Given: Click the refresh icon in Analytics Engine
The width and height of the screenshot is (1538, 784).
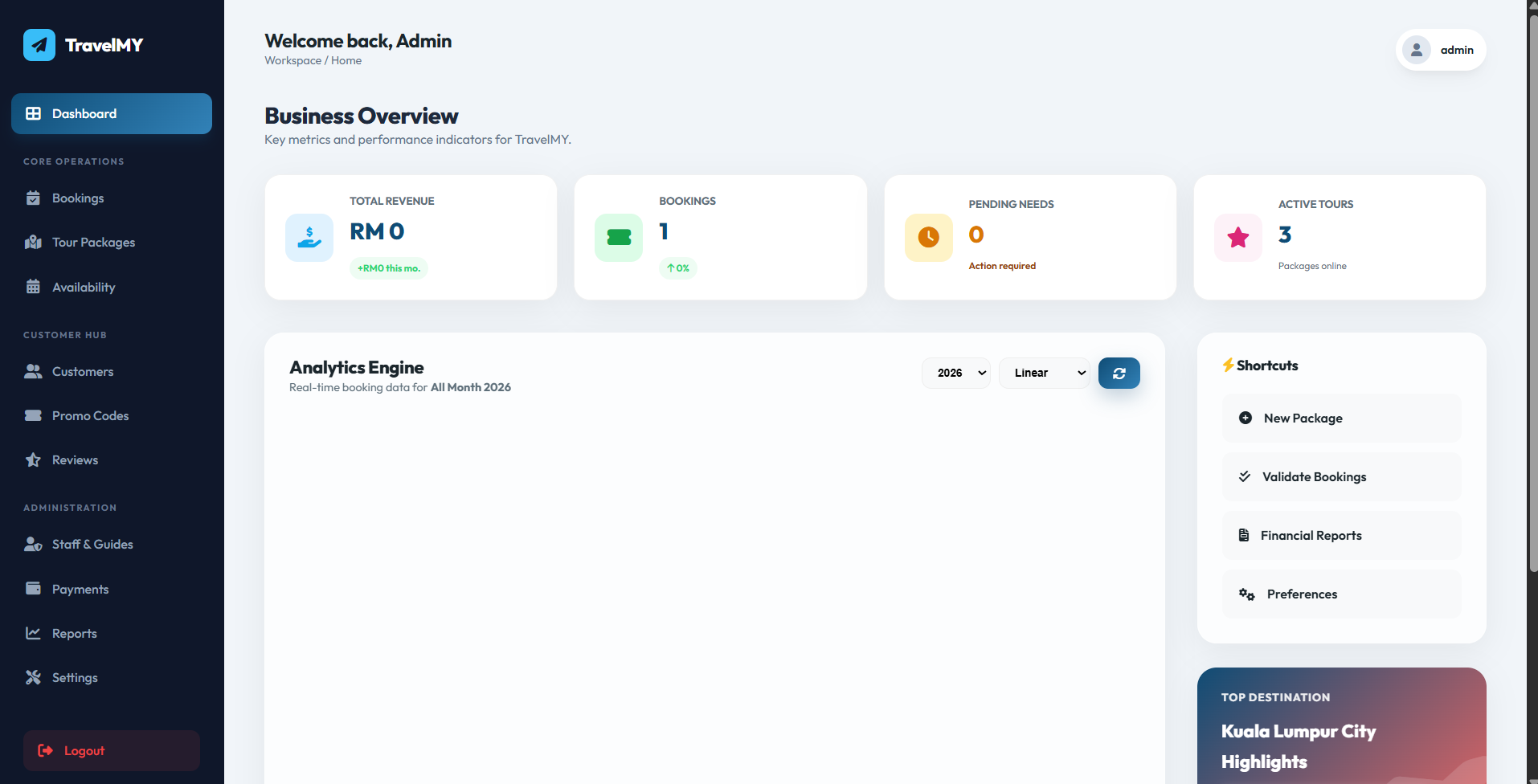Looking at the screenshot, I should point(1119,373).
